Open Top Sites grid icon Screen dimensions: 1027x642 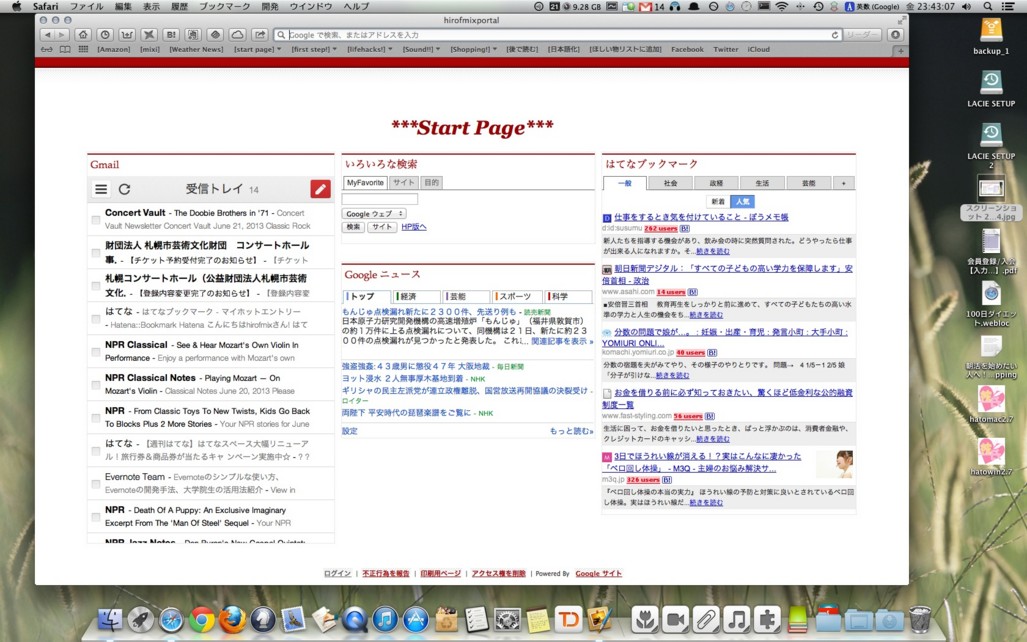pos(83,49)
